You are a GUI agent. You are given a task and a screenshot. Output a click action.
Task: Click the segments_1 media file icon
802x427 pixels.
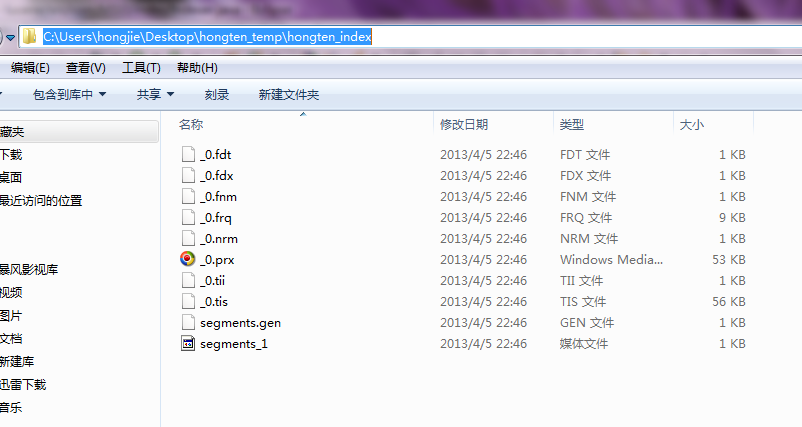point(188,343)
